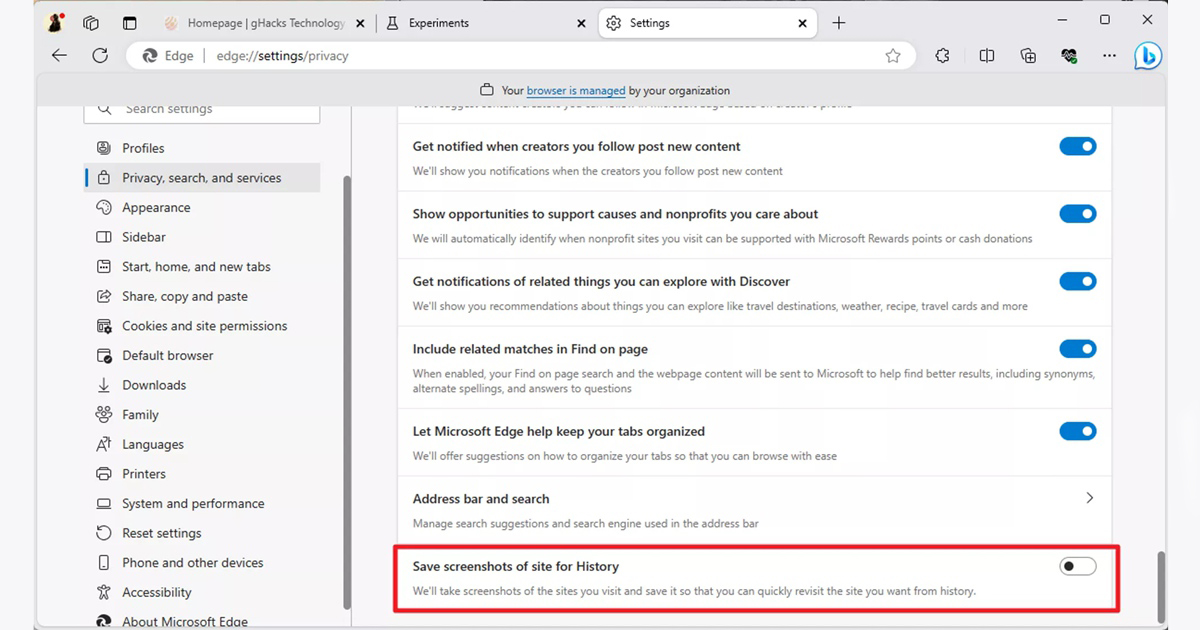Open Phone and other devices section
1200x630 pixels.
pyautogui.click(x=202, y=563)
